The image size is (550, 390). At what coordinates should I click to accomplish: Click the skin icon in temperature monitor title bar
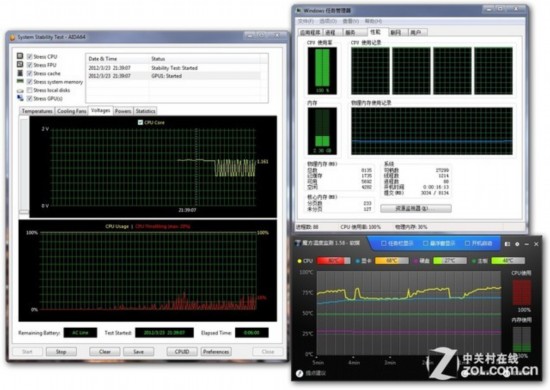pos(507,244)
